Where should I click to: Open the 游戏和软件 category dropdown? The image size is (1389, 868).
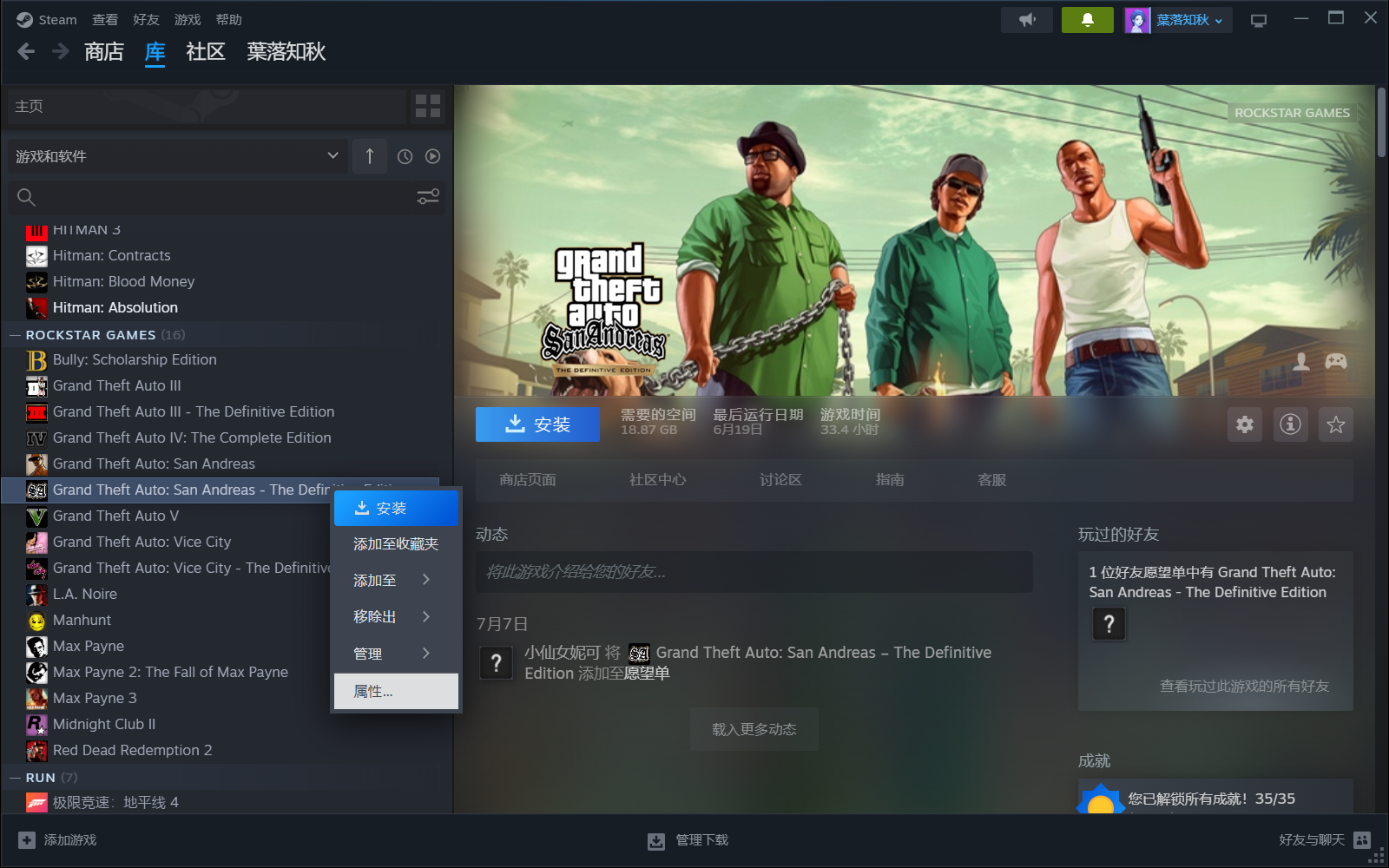pos(177,156)
